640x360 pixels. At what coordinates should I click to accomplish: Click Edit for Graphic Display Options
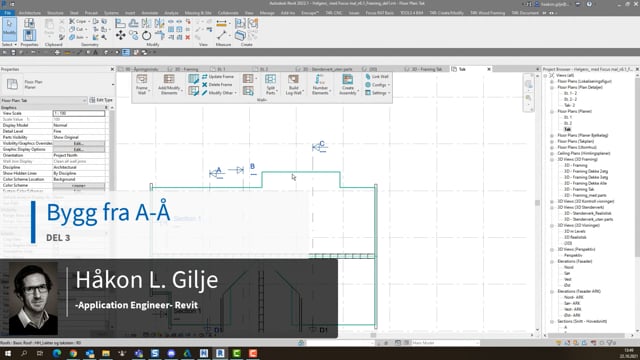[x=78, y=149]
